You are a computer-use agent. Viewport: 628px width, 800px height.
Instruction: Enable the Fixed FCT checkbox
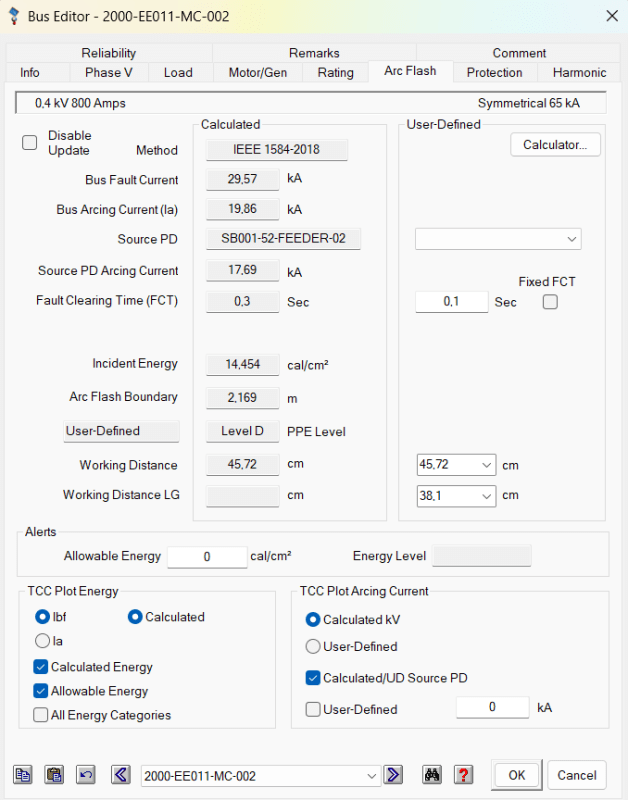tap(550, 302)
